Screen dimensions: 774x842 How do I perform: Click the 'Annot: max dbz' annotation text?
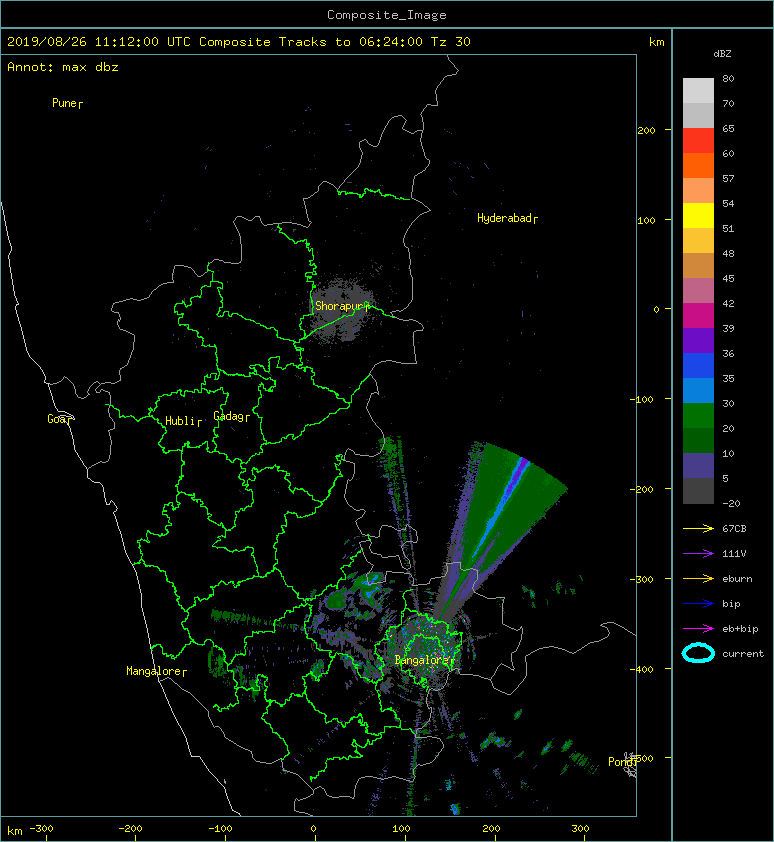[x=63, y=67]
